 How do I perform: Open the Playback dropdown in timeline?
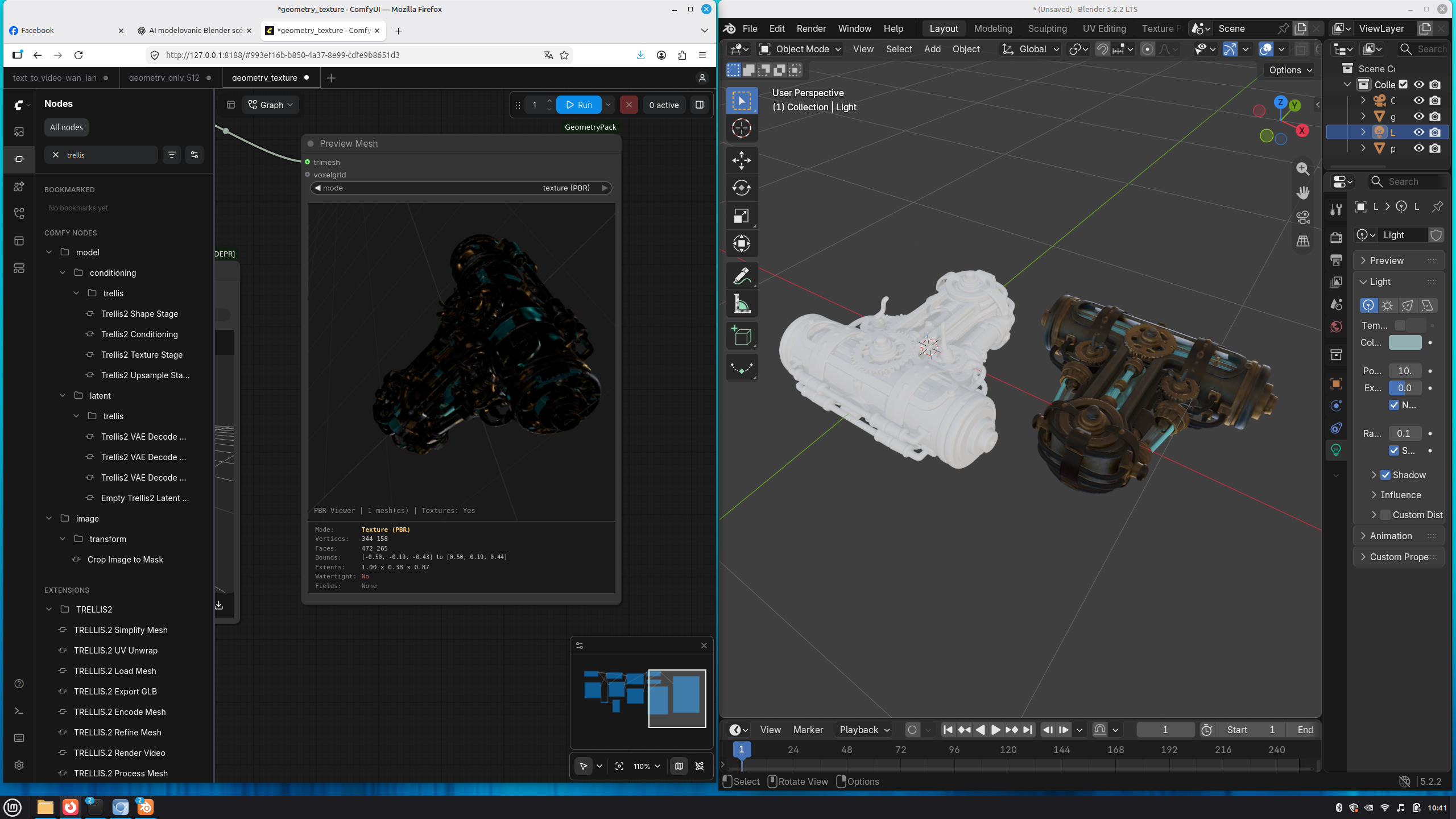(x=864, y=730)
